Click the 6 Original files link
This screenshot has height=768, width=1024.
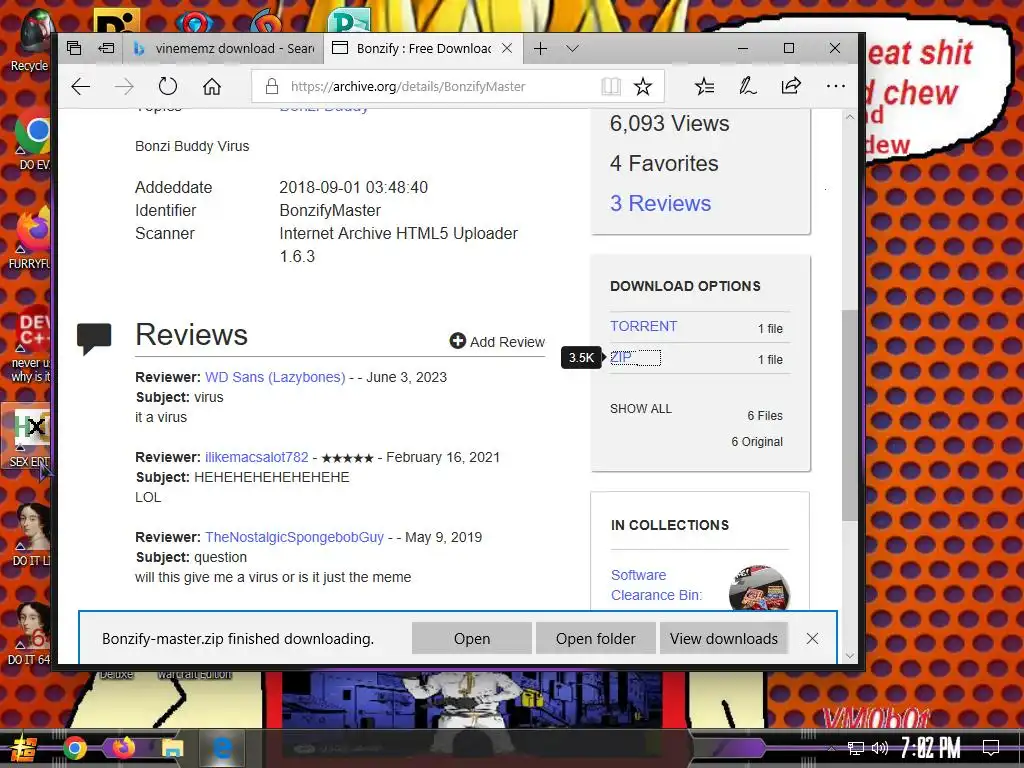(x=757, y=441)
